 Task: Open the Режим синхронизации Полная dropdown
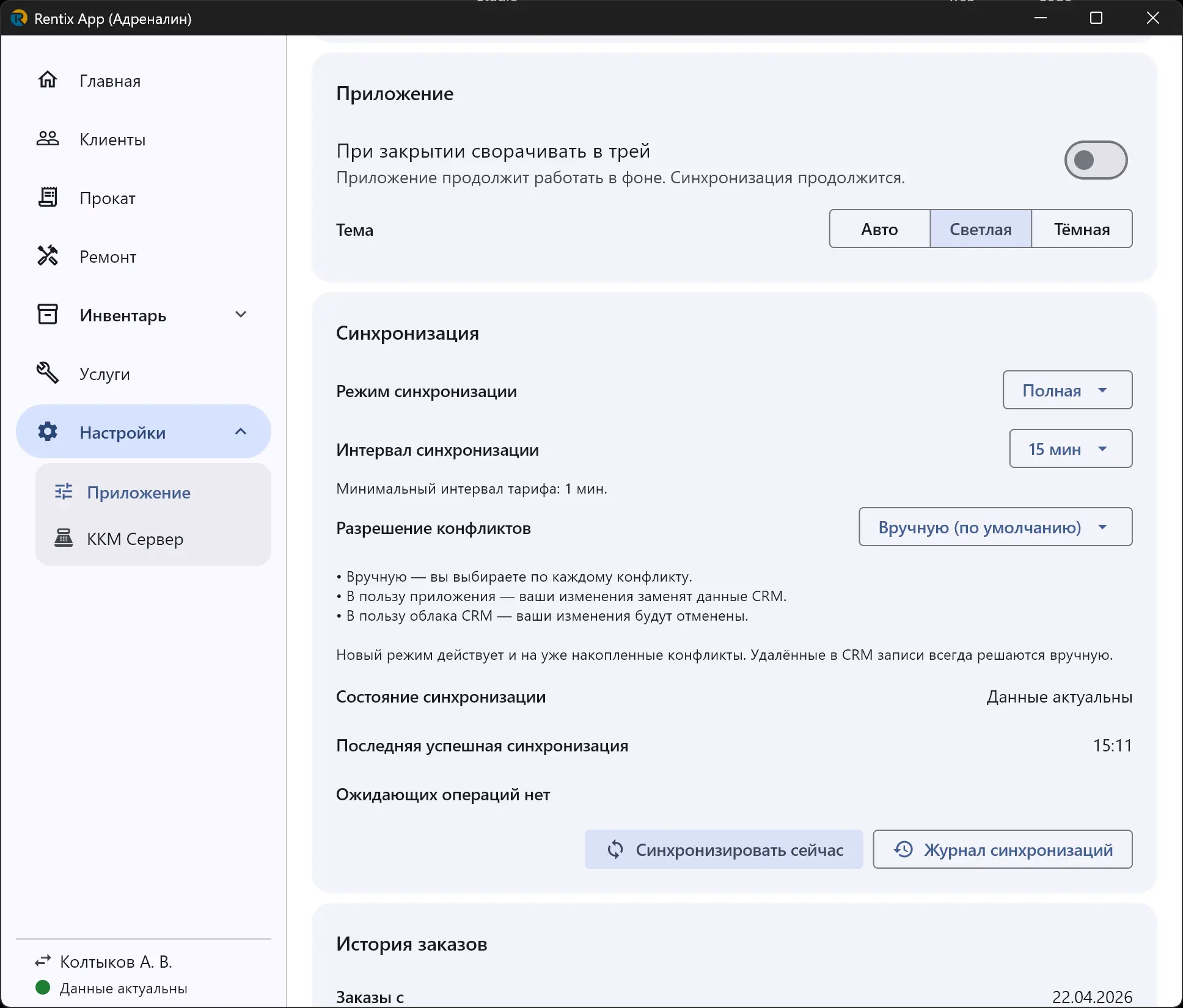click(x=1068, y=390)
